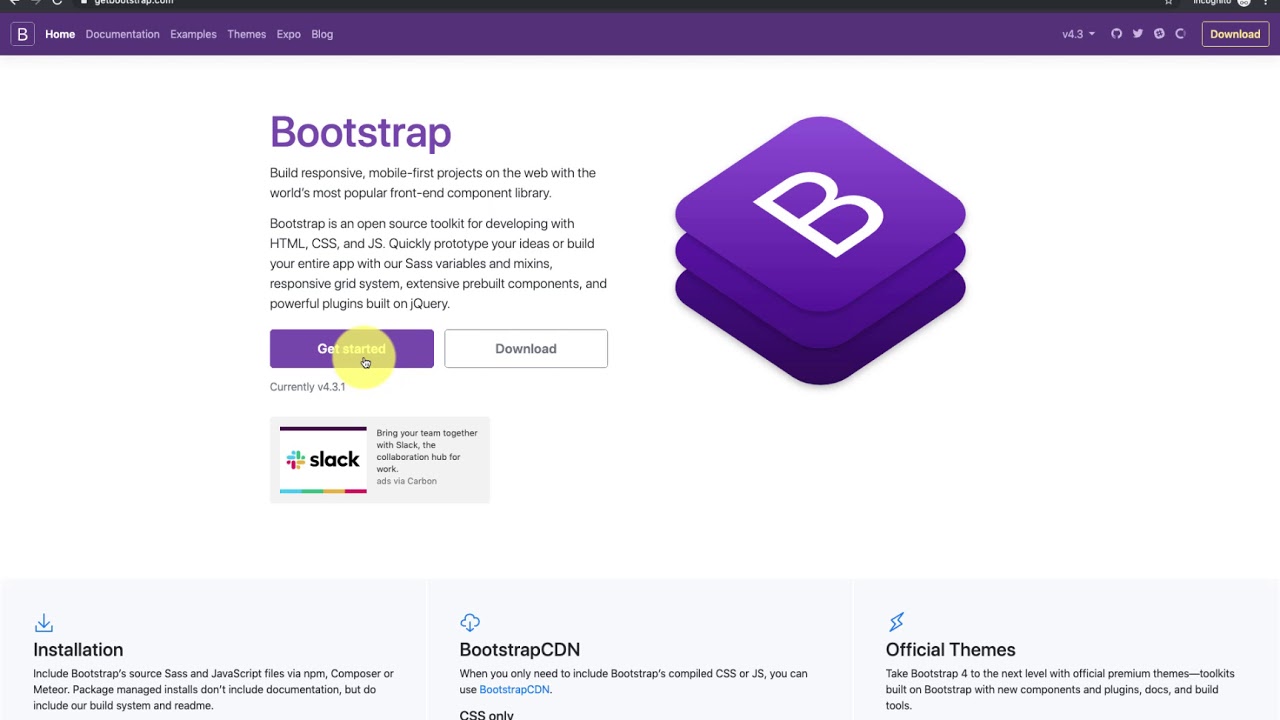Go to the Examples page

pyautogui.click(x=193, y=34)
